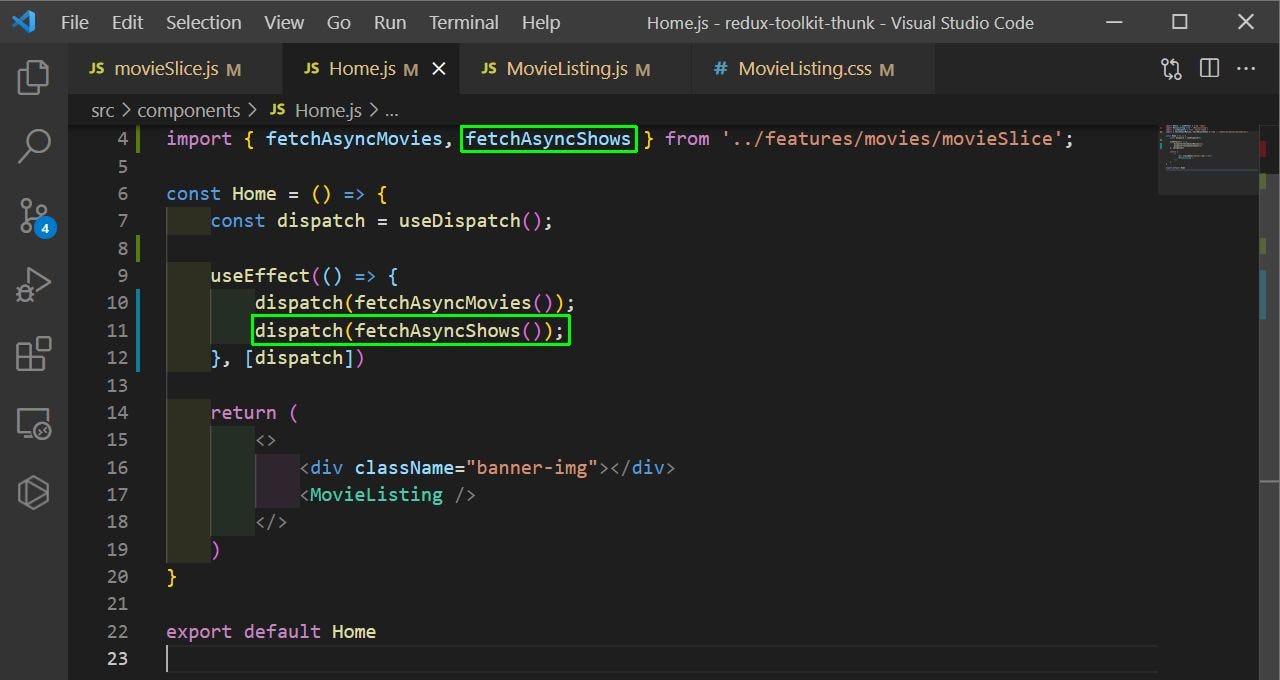Open the View menu
This screenshot has height=680, width=1280.
tap(284, 22)
